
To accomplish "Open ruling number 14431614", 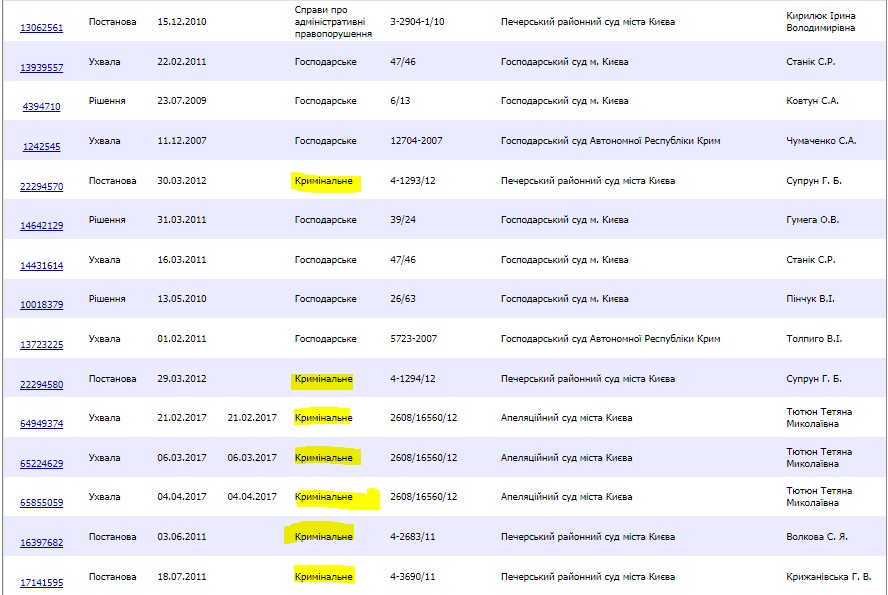I will click(x=42, y=266).
